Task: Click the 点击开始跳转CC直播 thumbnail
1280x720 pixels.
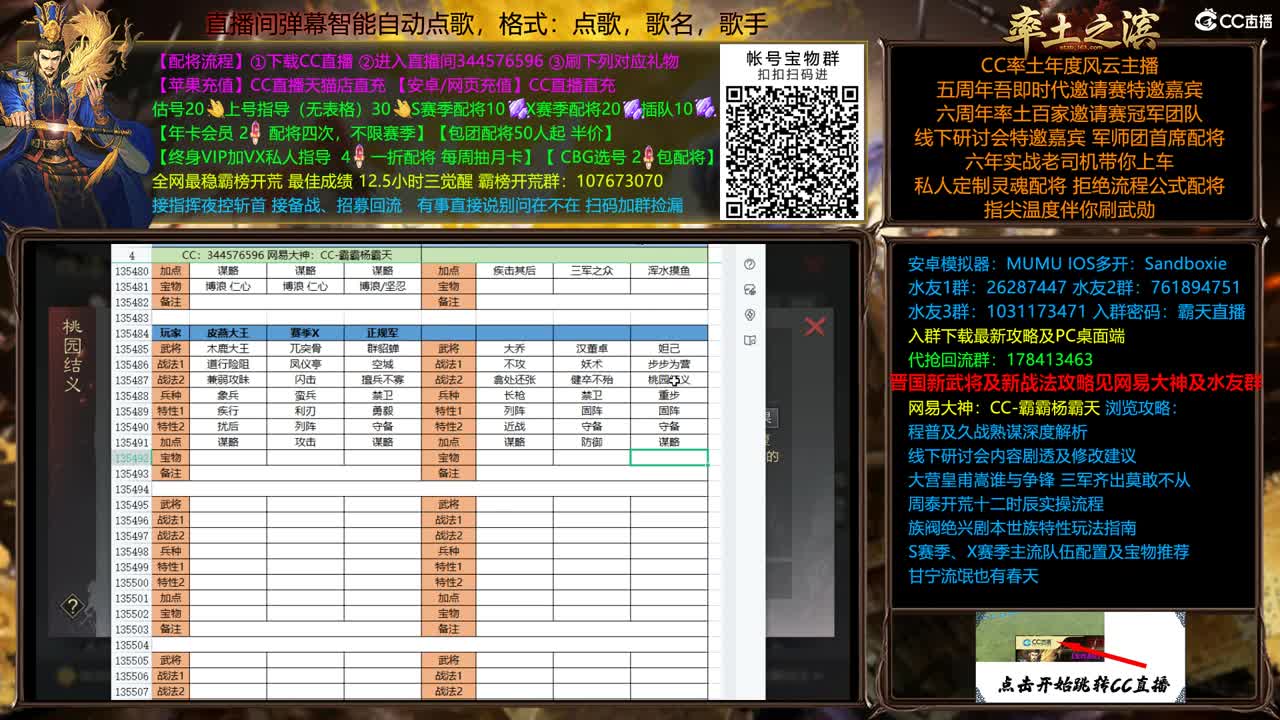Action: 1080,656
